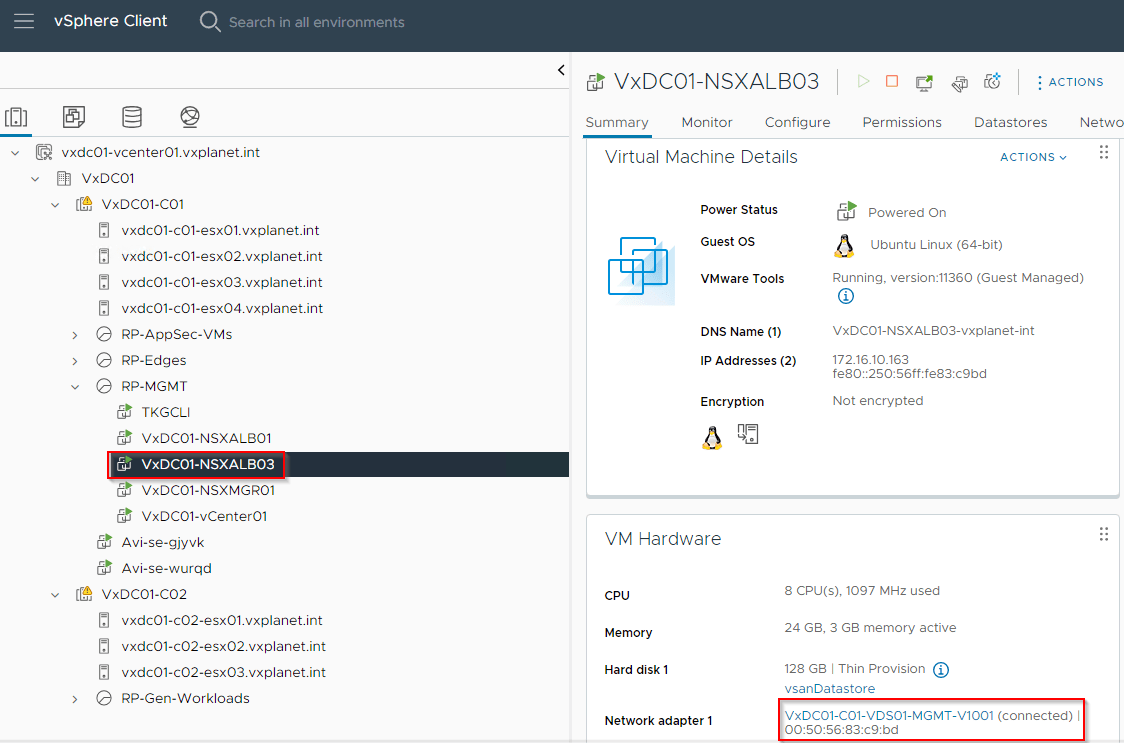This screenshot has height=743, width=1124.
Task: Switch to Networking inventory view
Action: pos(190,117)
